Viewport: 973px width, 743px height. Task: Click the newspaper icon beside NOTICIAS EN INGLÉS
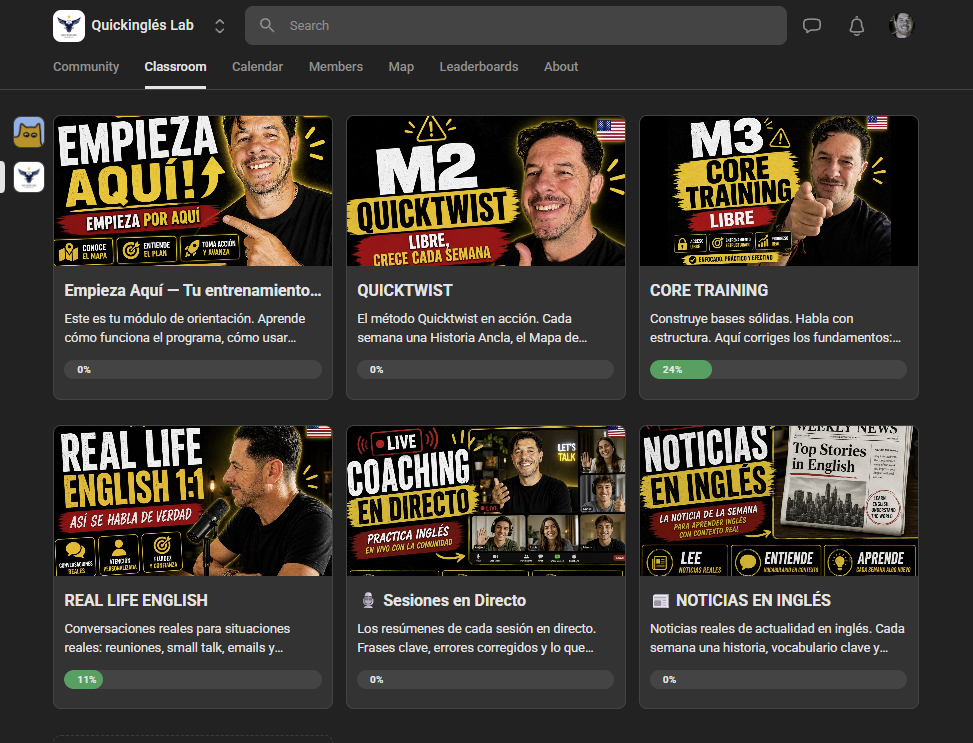click(x=661, y=601)
